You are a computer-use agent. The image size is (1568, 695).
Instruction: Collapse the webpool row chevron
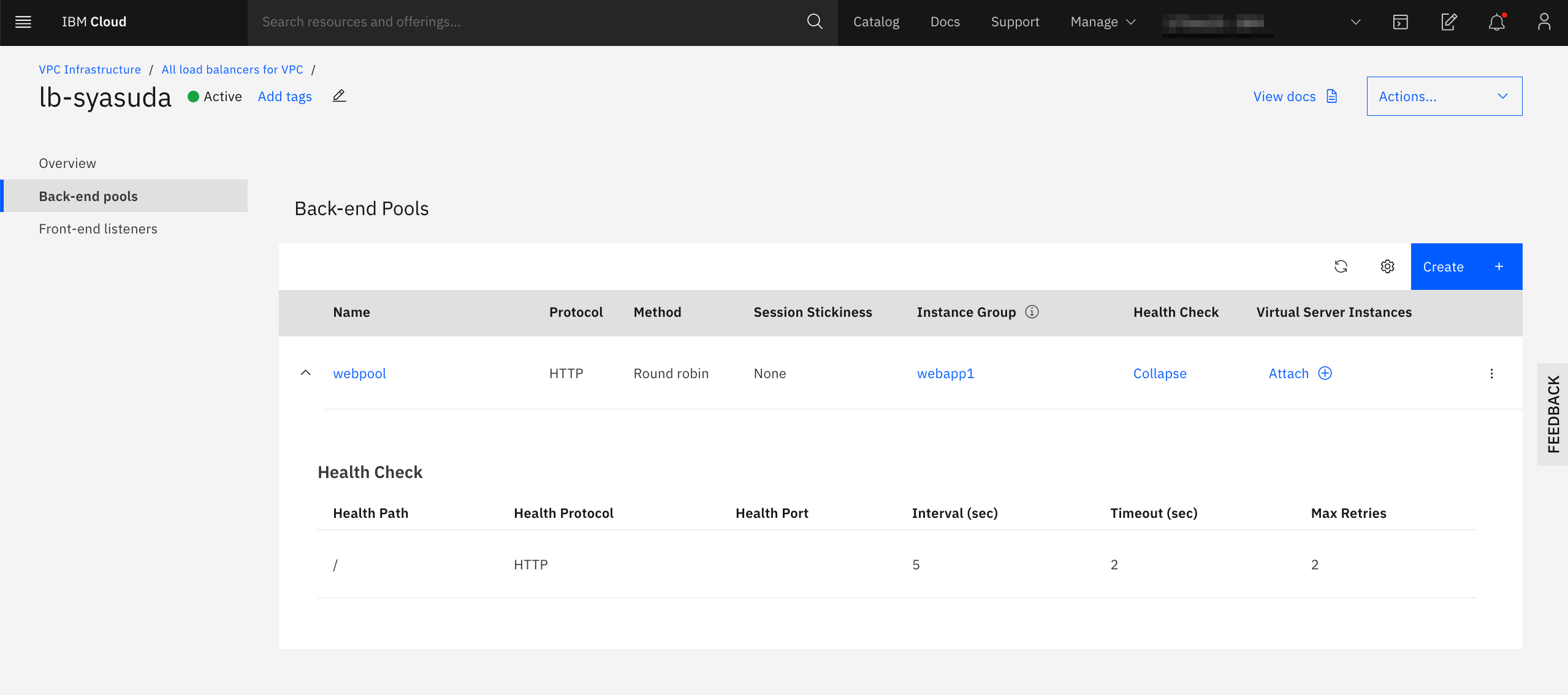pyautogui.click(x=305, y=373)
